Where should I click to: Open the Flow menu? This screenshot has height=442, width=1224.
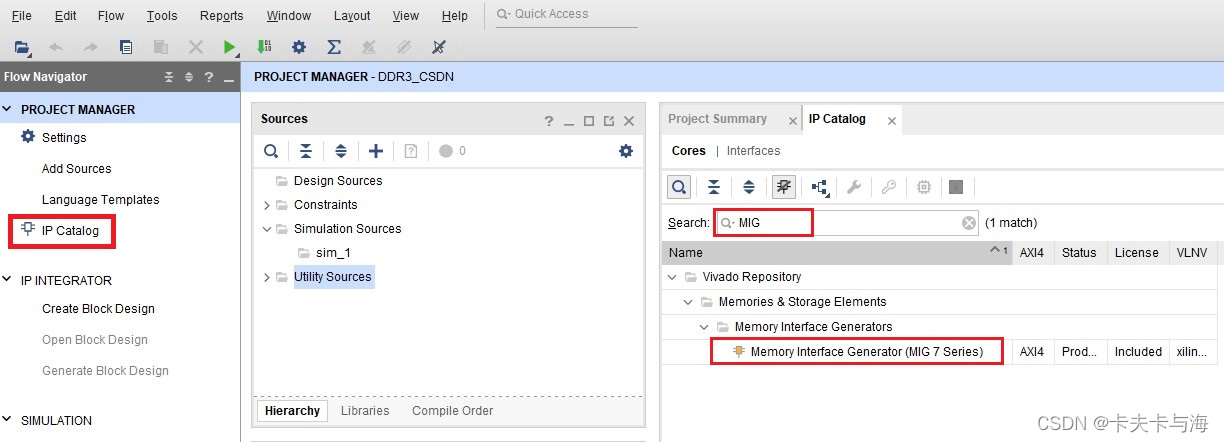111,15
